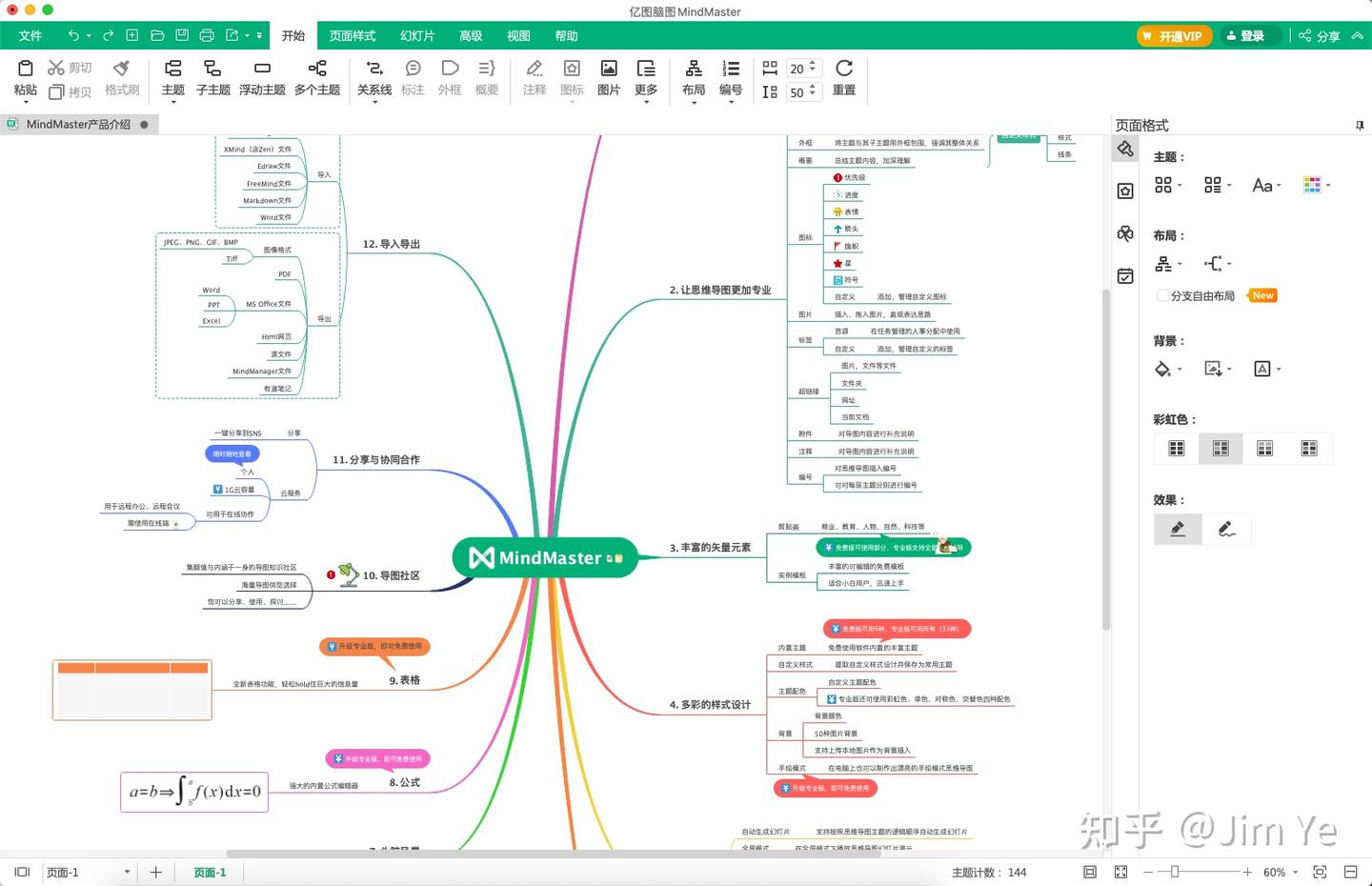Switch to the 帮助 tab
Image resolution: width=1372 pixels, height=886 pixels.
pyautogui.click(x=566, y=35)
